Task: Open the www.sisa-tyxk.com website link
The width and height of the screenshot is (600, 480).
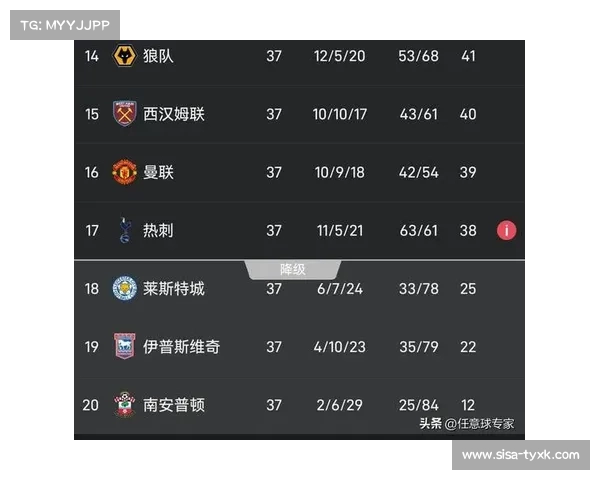Action: point(521,455)
